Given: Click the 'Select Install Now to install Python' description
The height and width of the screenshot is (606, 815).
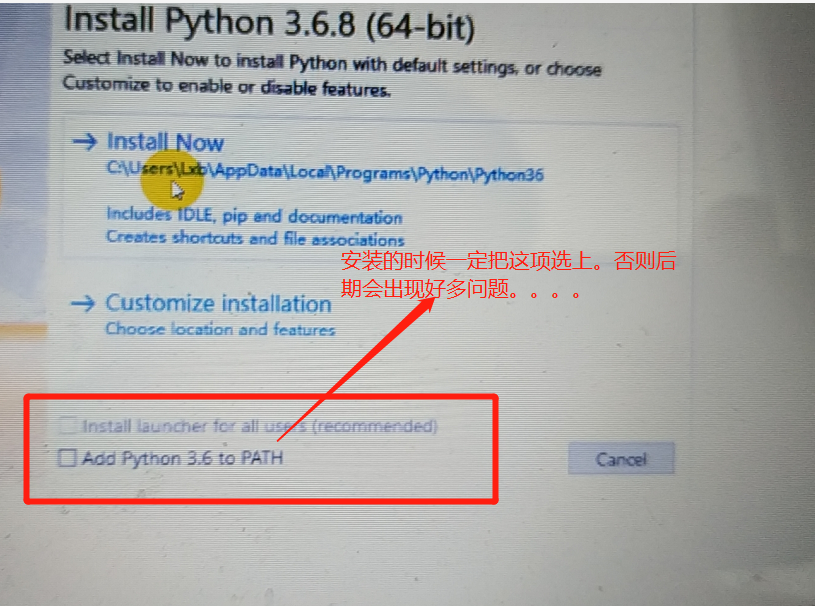Looking at the screenshot, I should coord(332,74).
